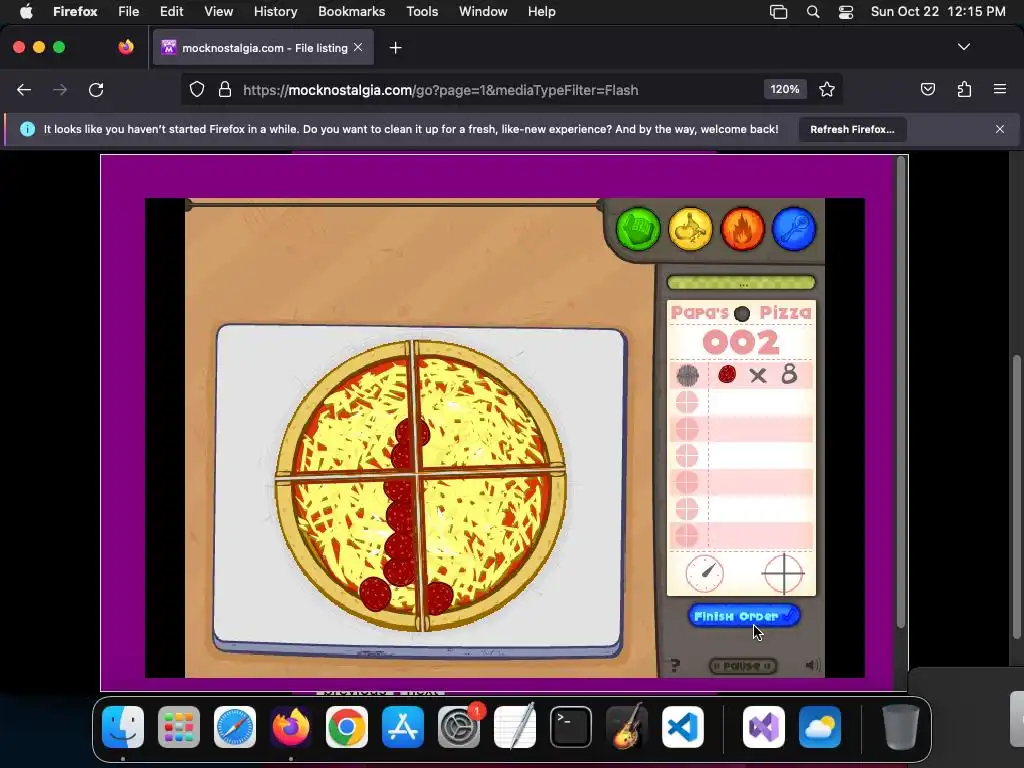
Task: Close the mocknostalgia.com tab
Action: [x=358, y=48]
